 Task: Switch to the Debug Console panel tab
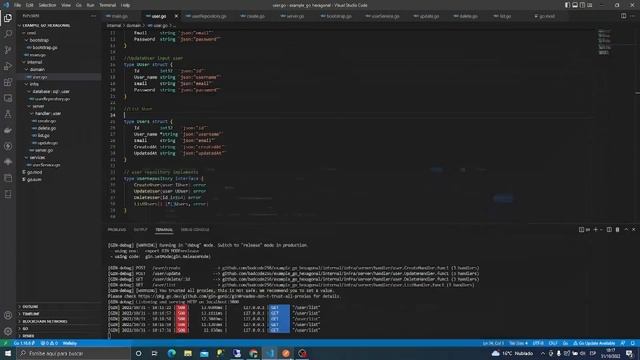(195, 230)
